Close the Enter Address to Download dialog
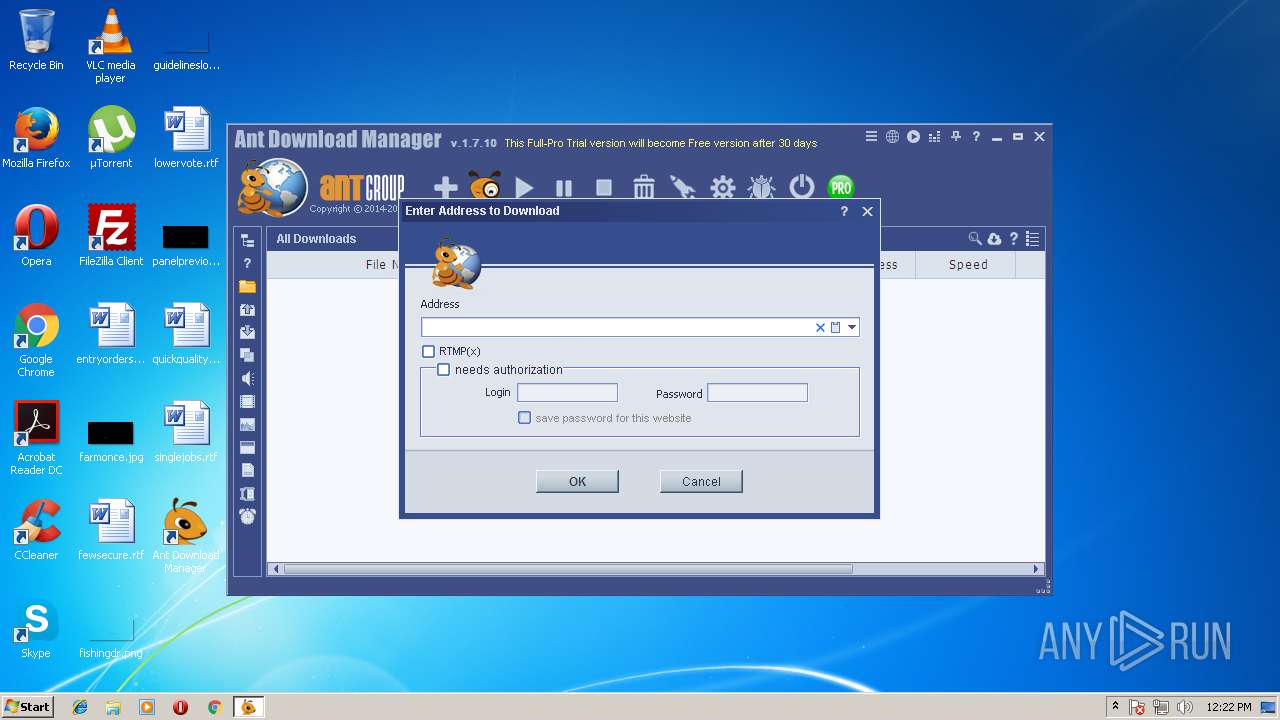The height and width of the screenshot is (720, 1280). (867, 211)
